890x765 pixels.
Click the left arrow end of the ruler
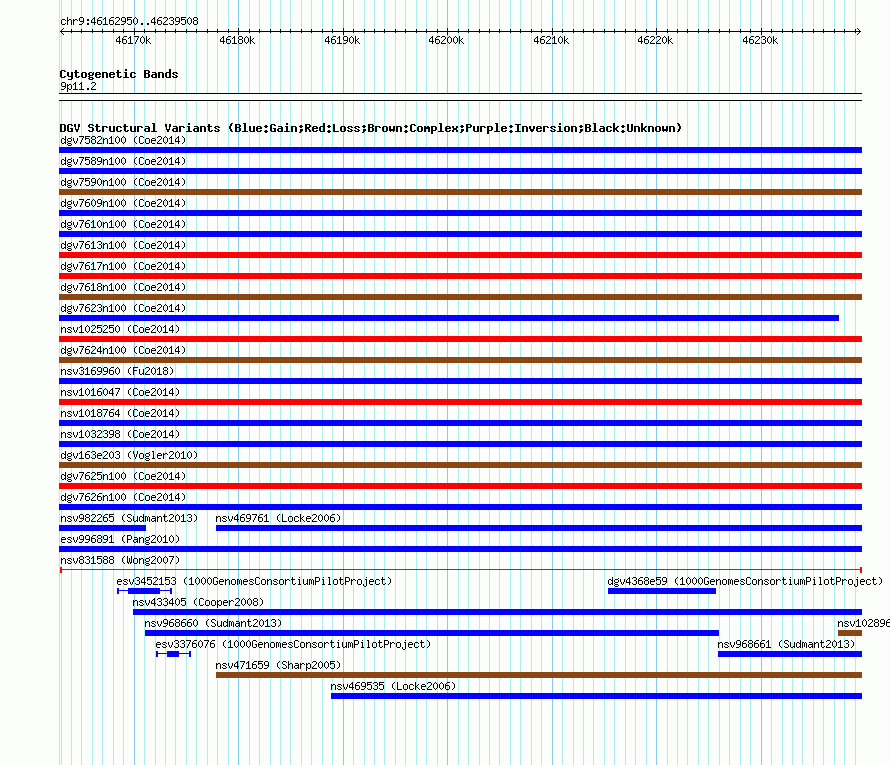(62, 31)
